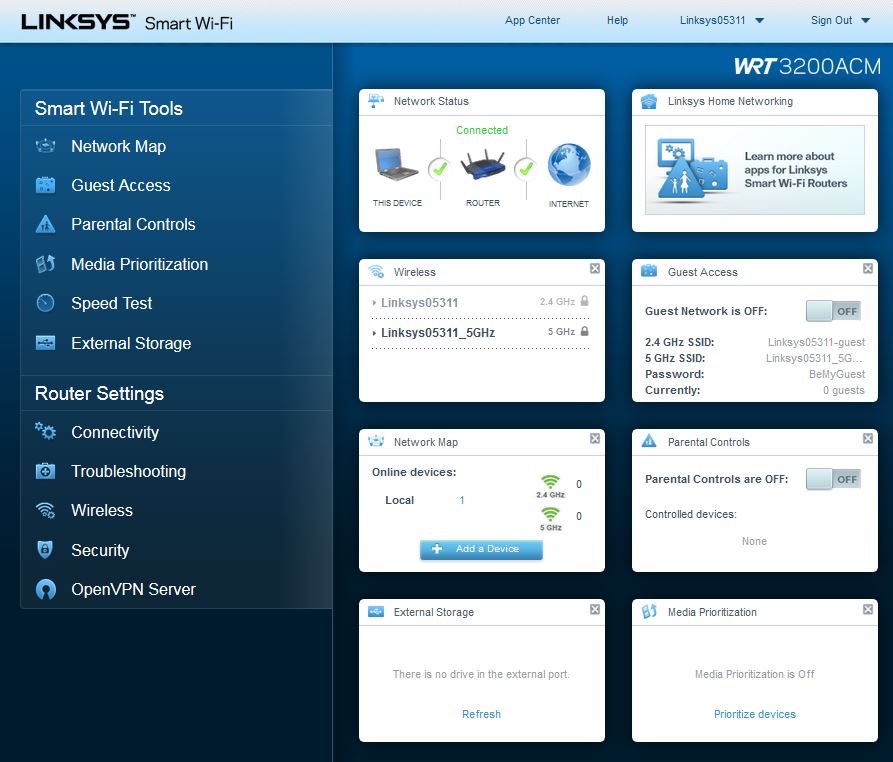Click the External Storage USB sidebar icon
The width and height of the screenshot is (893, 762).
point(46,343)
